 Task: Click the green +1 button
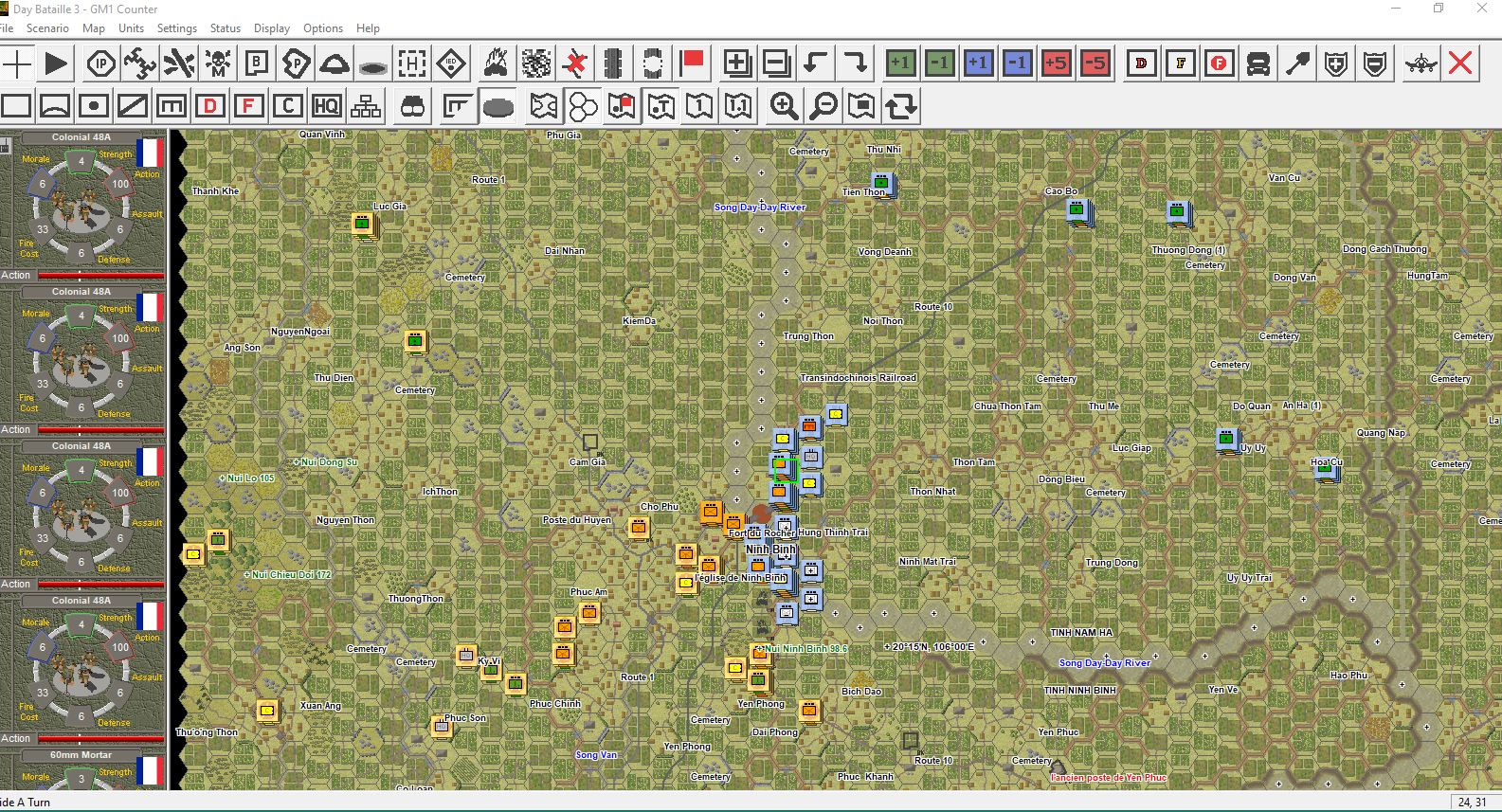[x=900, y=64]
